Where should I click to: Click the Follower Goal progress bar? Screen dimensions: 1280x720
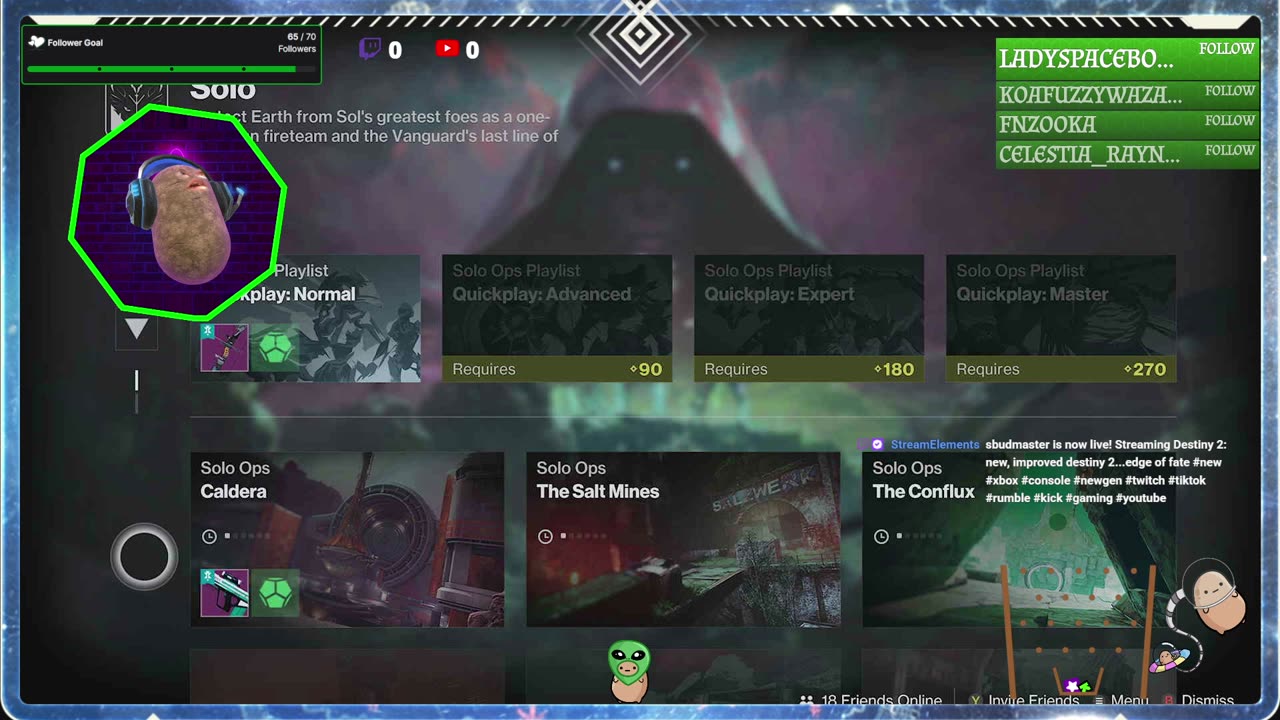[x=171, y=69]
